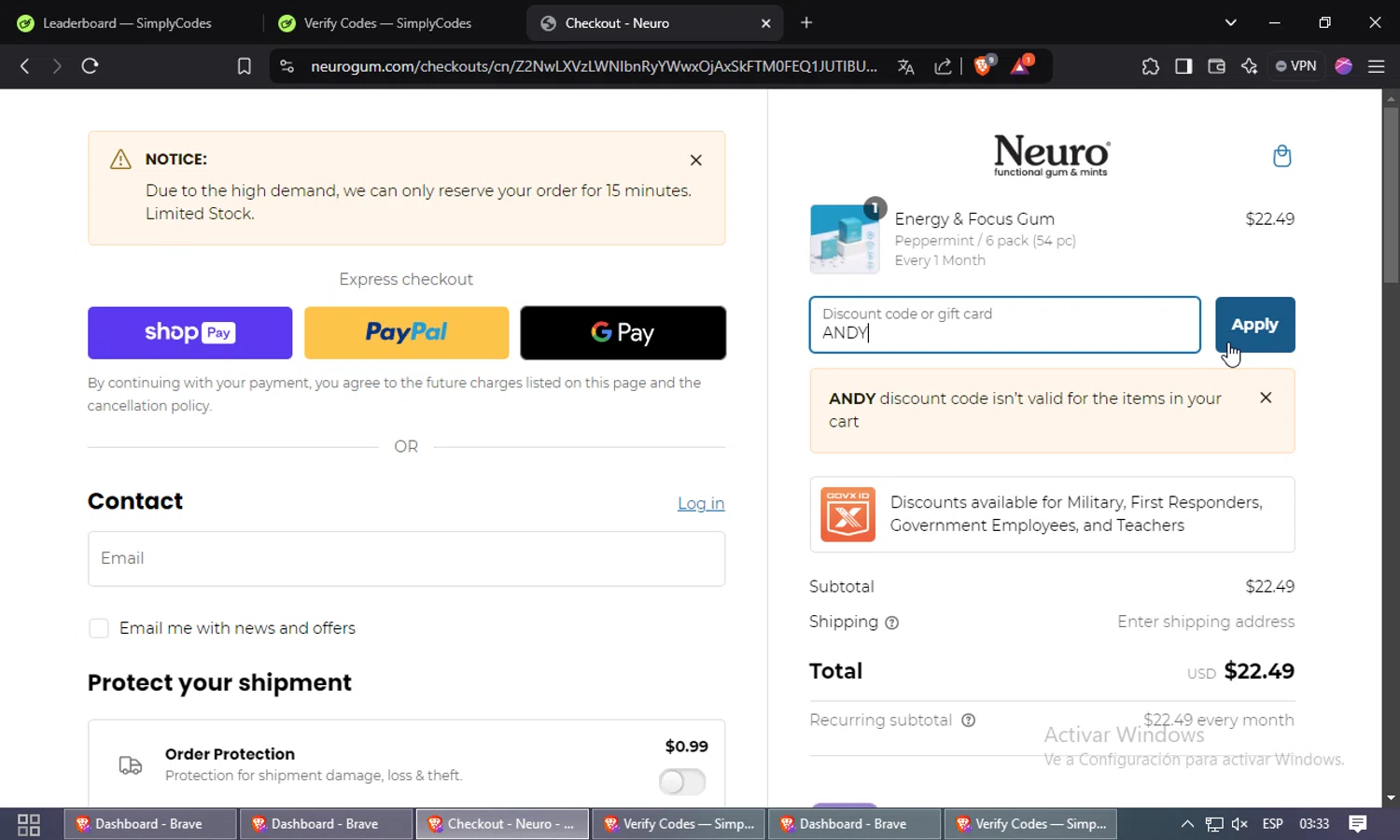Share this page via the share icon
The width and height of the screenshot is (1400, 840).
943,66
